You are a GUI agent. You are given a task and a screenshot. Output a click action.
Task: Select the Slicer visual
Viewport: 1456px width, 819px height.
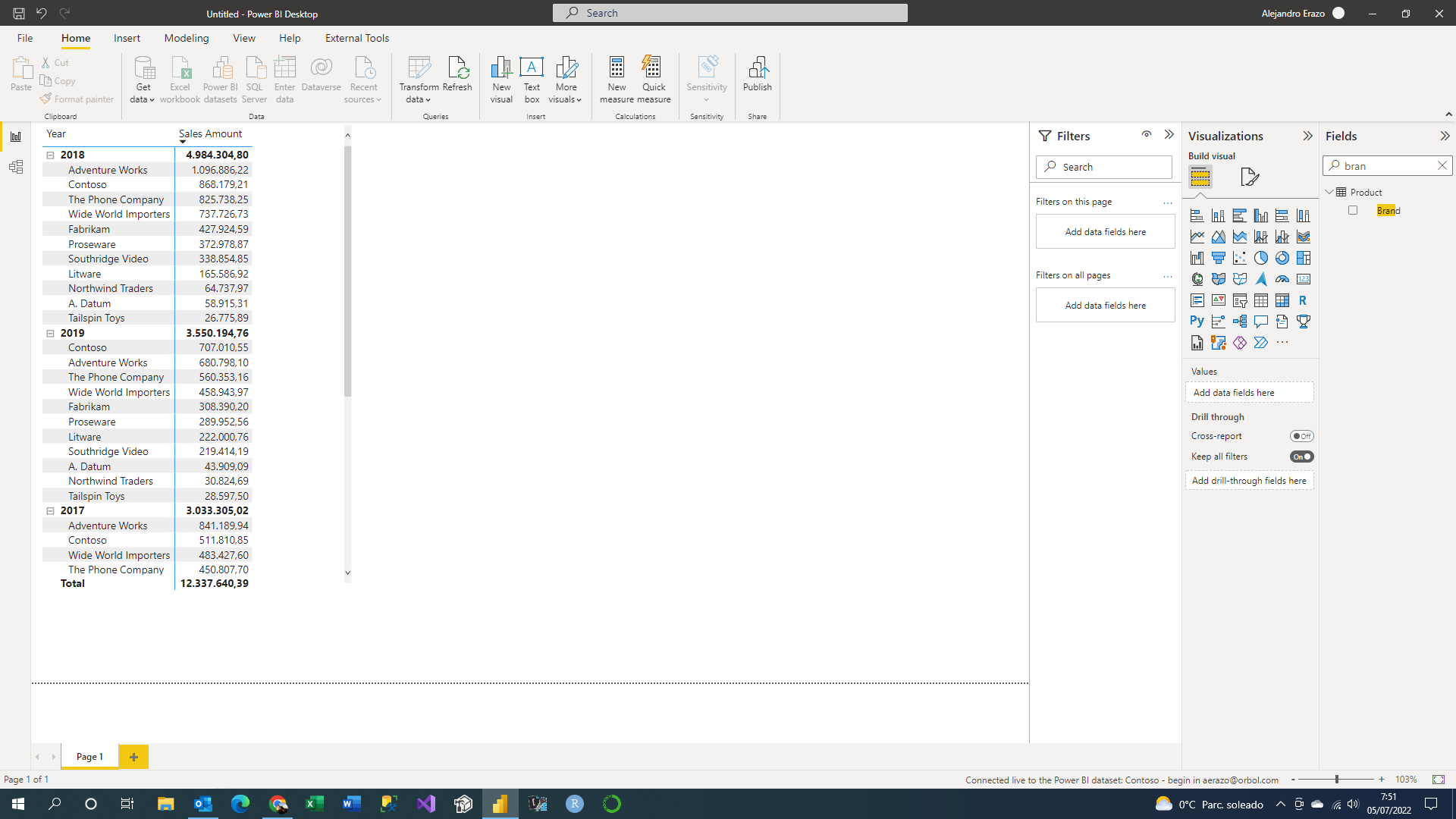(x=1239, y=300)
